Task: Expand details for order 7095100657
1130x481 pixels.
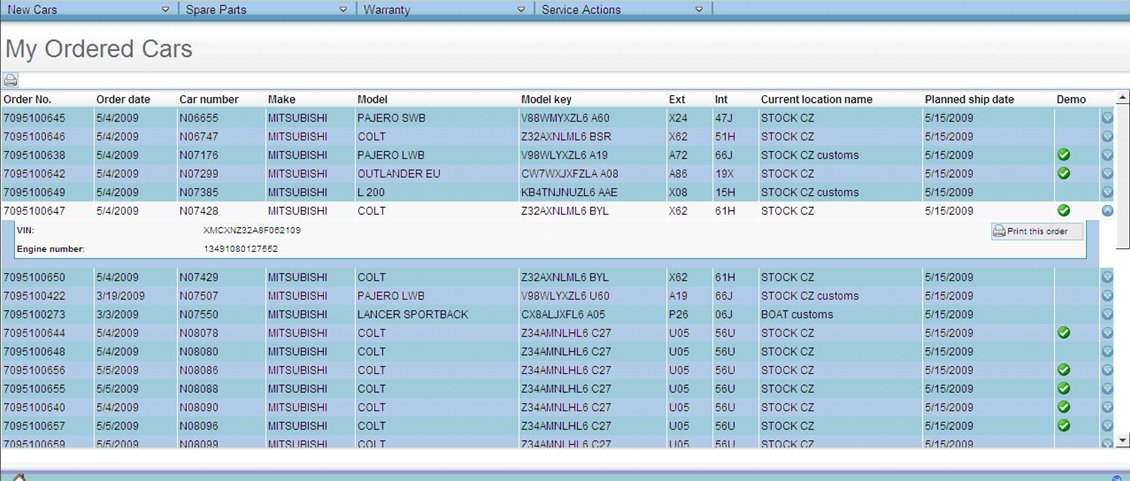Action: (x=1108, y=426)
